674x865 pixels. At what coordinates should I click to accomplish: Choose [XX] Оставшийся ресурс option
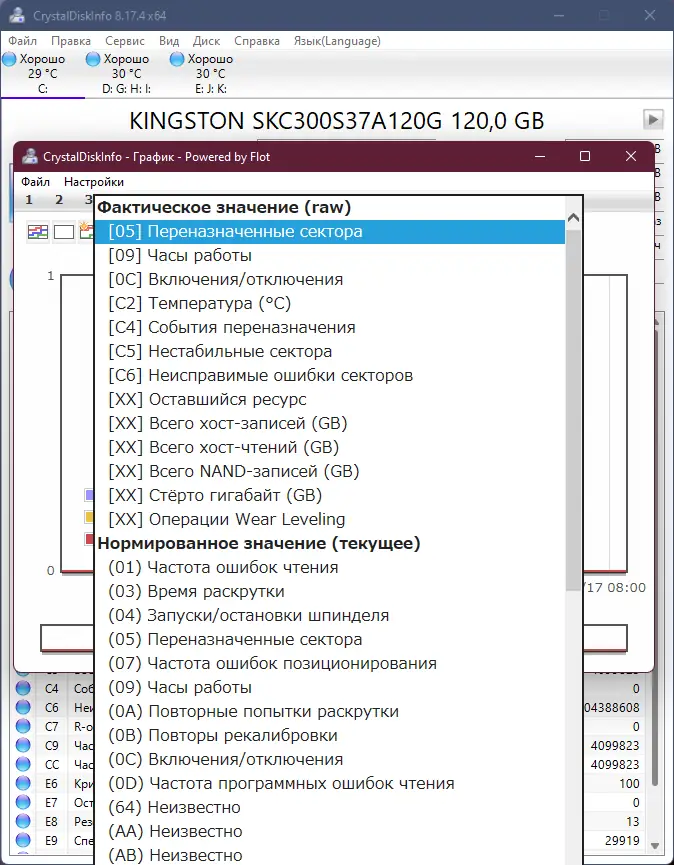pyautogui.click(x=330, y=399)
